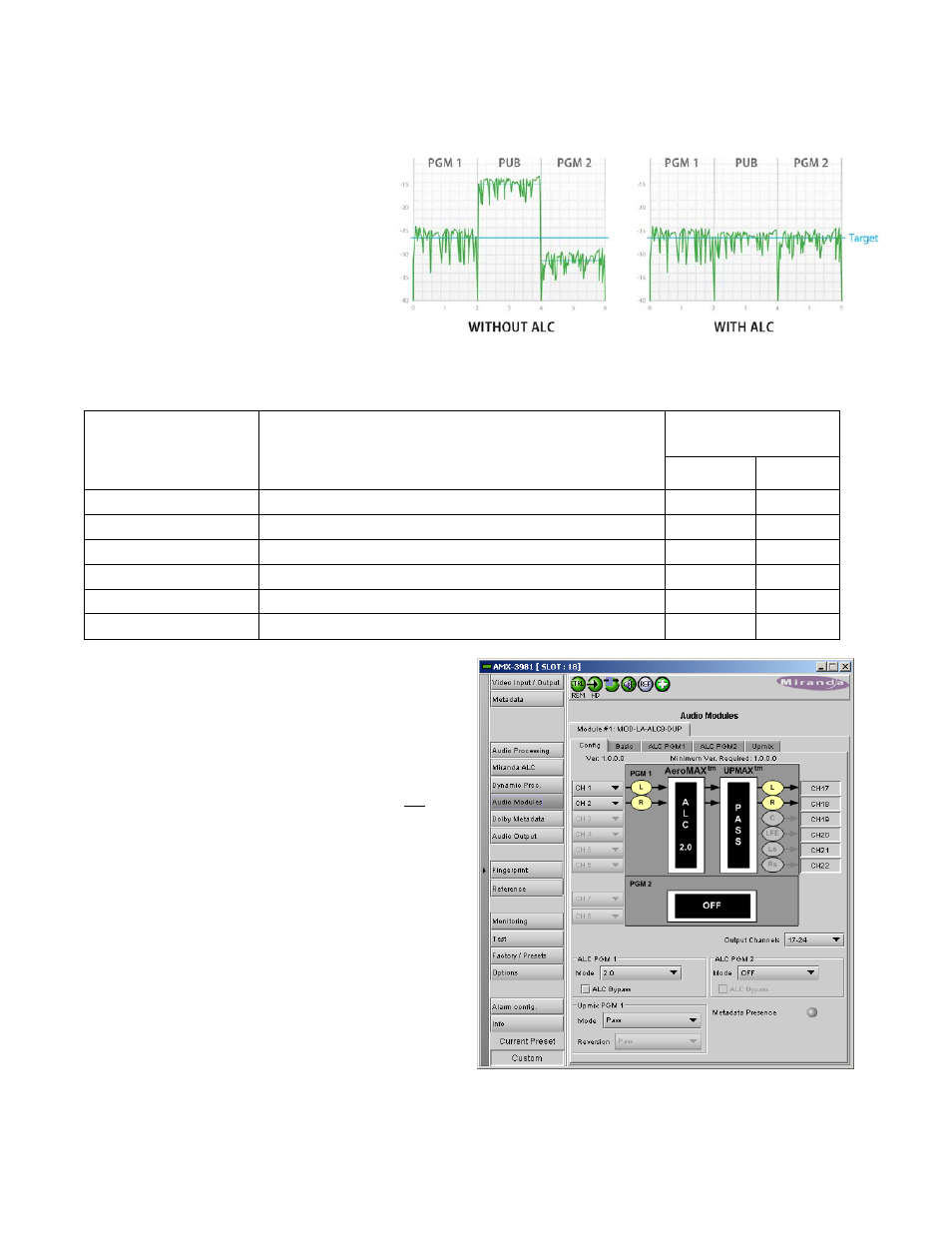Click the arrow marker beside Fingerprint
The image size is (952, 1233).
[x=485, y=871]
